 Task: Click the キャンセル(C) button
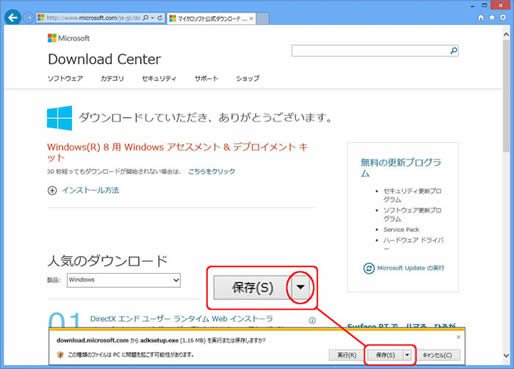437,355
